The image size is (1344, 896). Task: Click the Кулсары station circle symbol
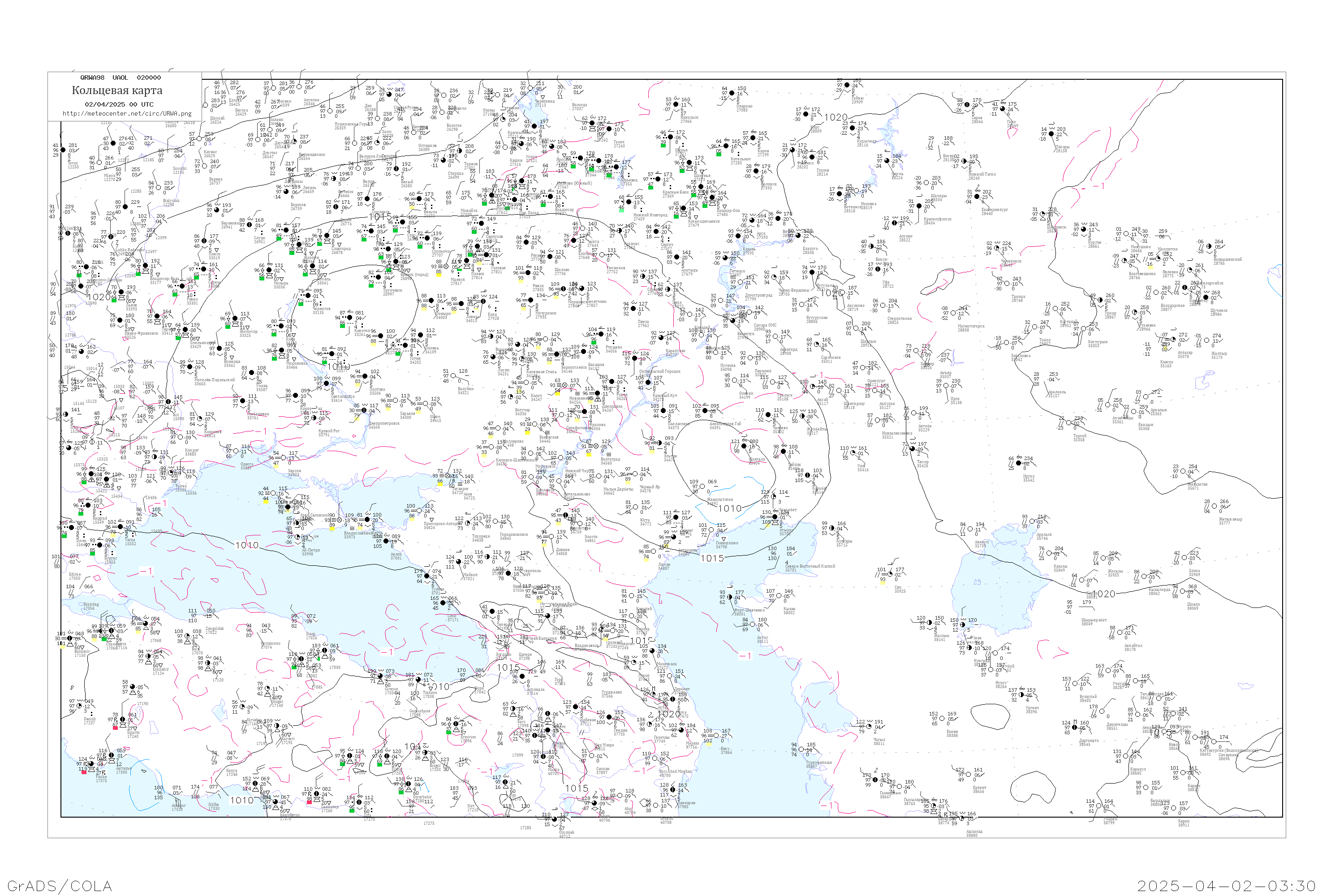pyautogui.click(x=832, y=529)
